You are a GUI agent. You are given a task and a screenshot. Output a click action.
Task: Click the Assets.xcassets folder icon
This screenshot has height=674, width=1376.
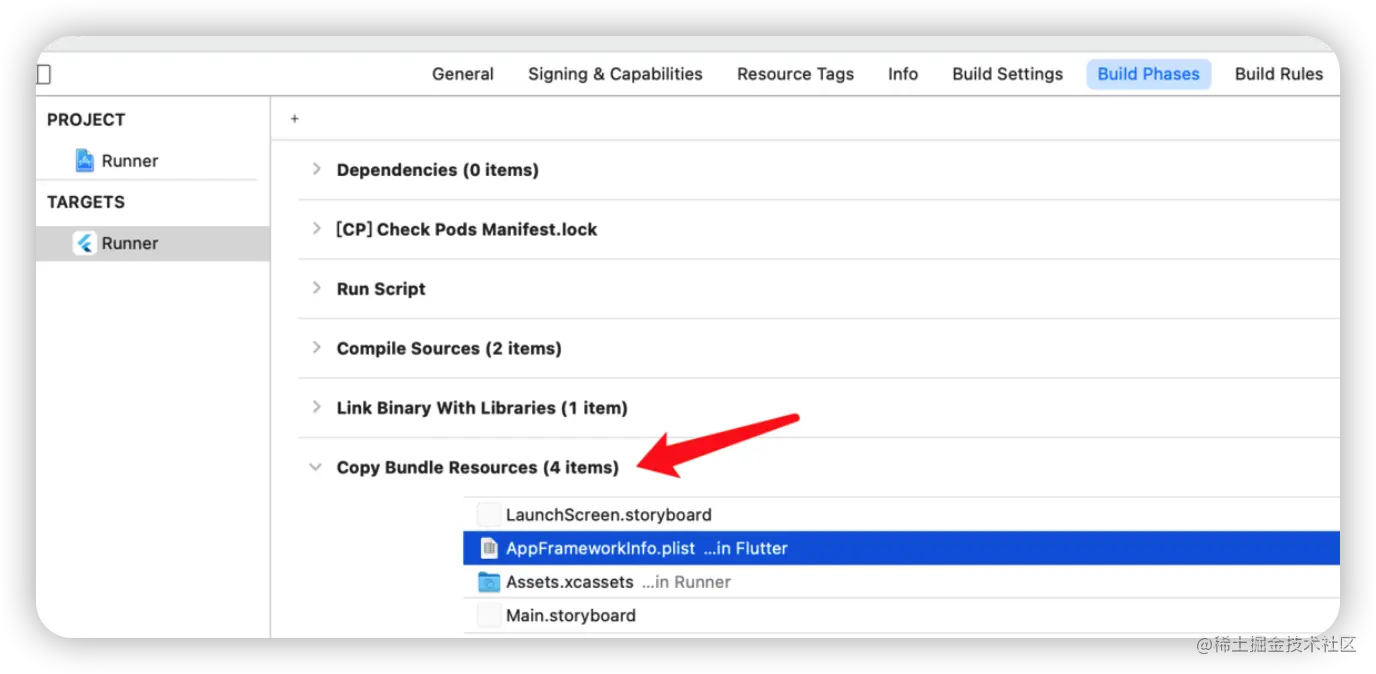[x=488, y=582]
